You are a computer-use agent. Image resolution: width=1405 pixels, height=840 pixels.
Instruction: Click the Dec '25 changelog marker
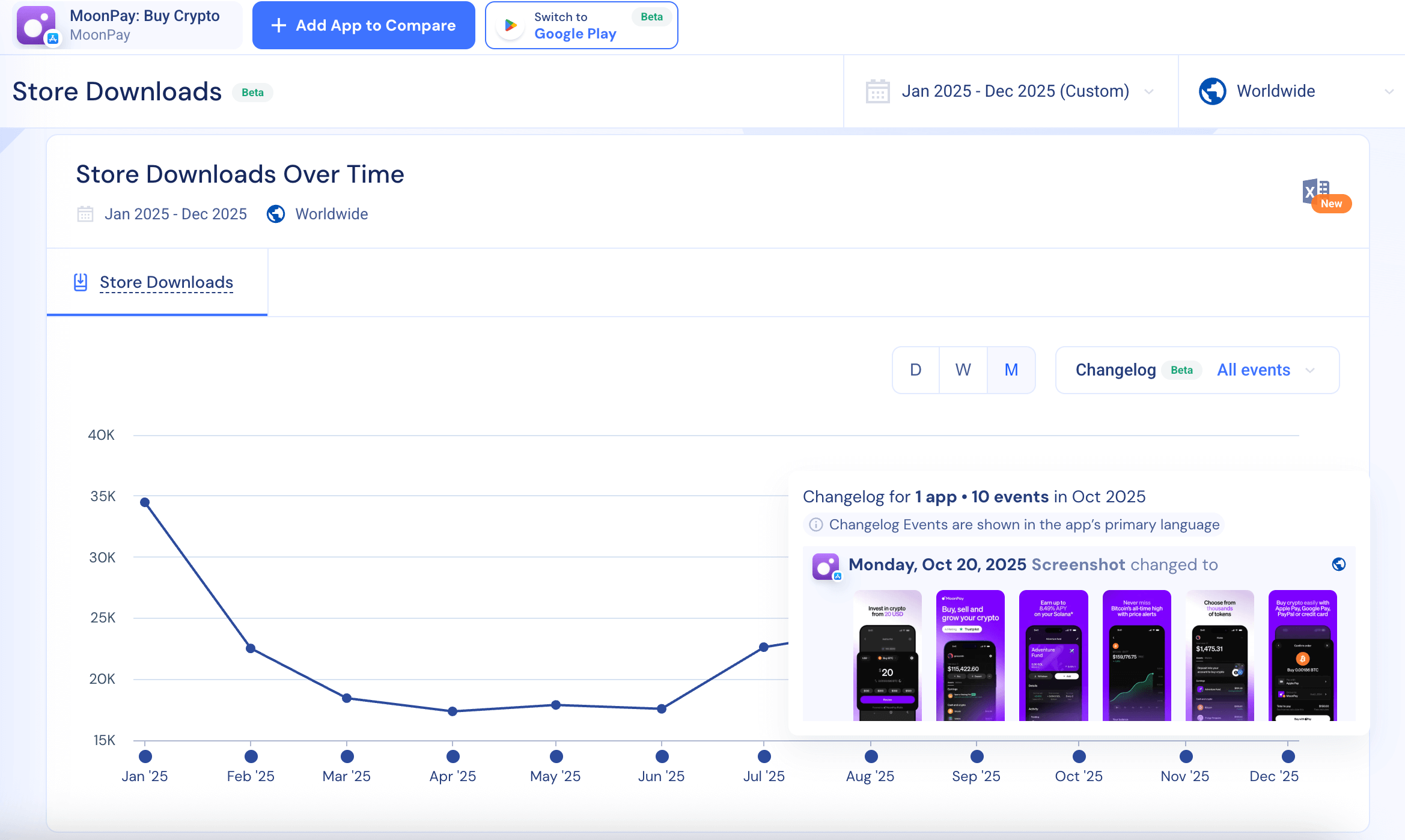pyautogui.click(x=1288, y=756)
